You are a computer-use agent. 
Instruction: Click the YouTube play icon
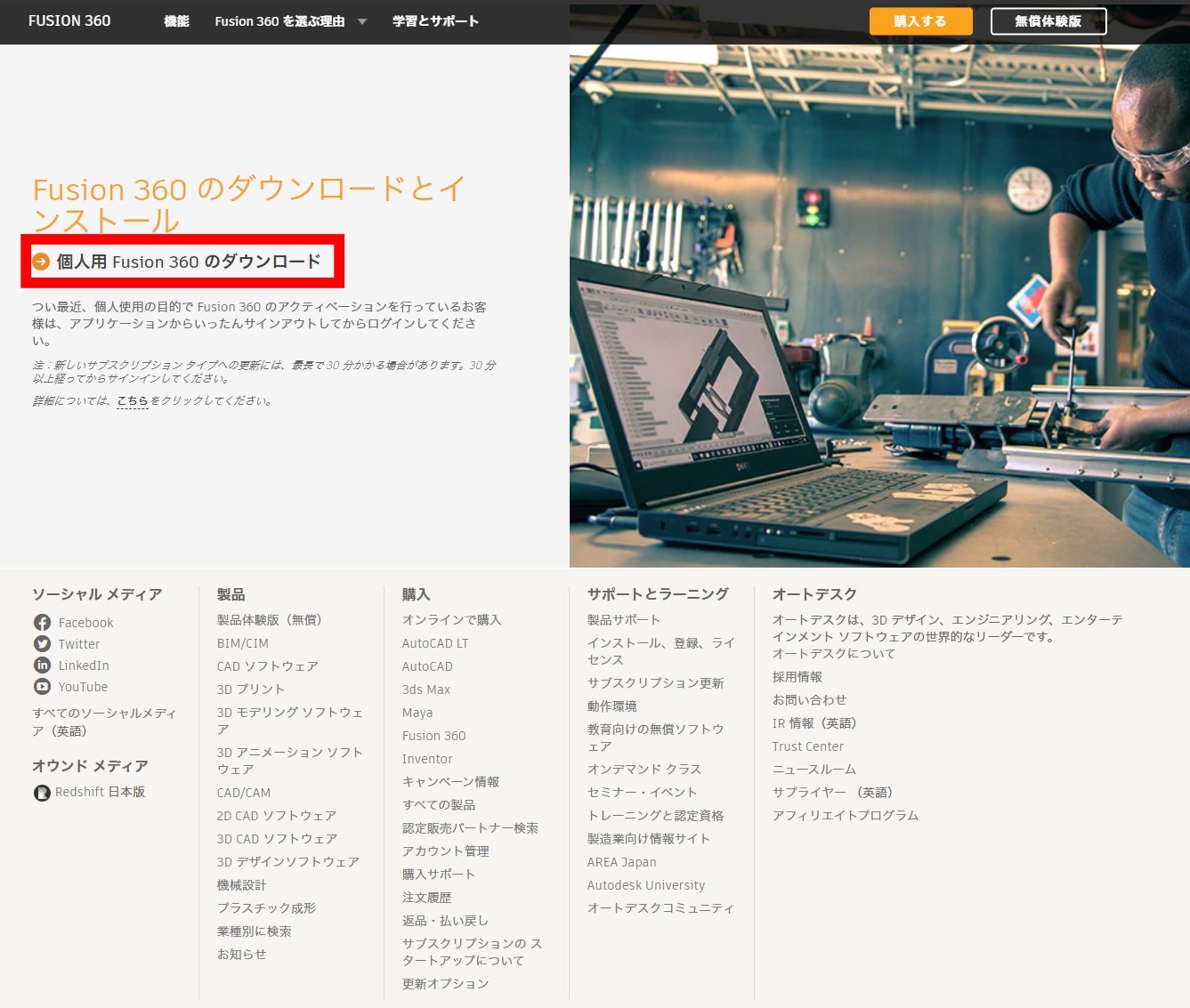coord(42,687)
